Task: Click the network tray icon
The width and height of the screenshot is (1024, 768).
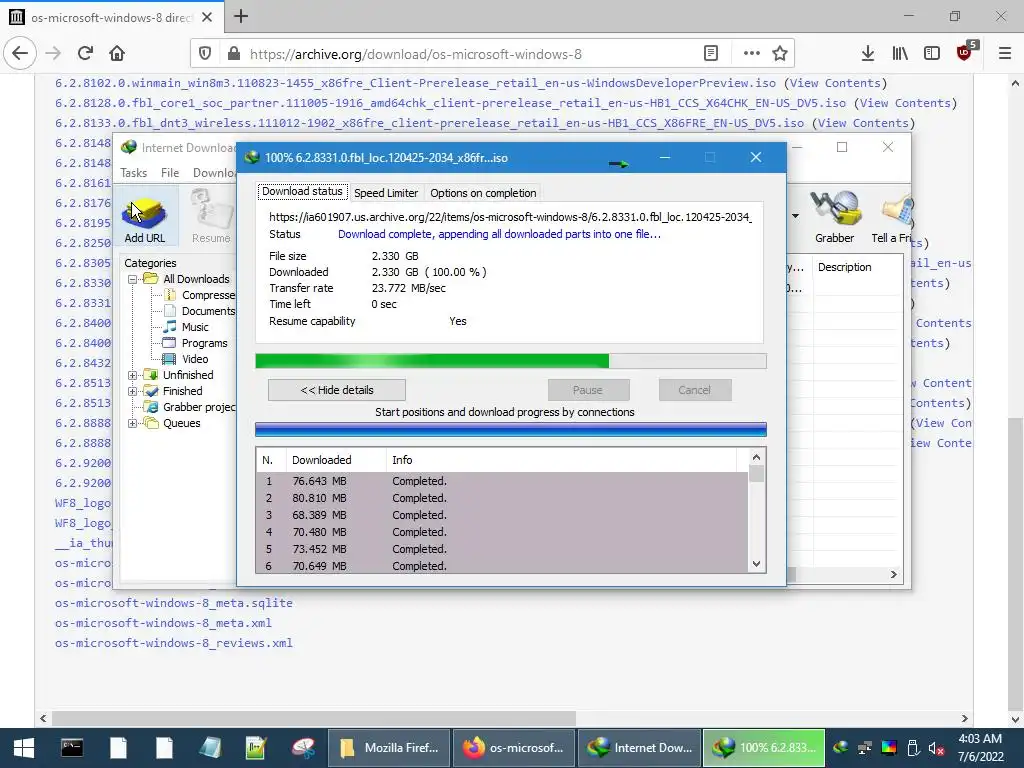Action: 865,748
